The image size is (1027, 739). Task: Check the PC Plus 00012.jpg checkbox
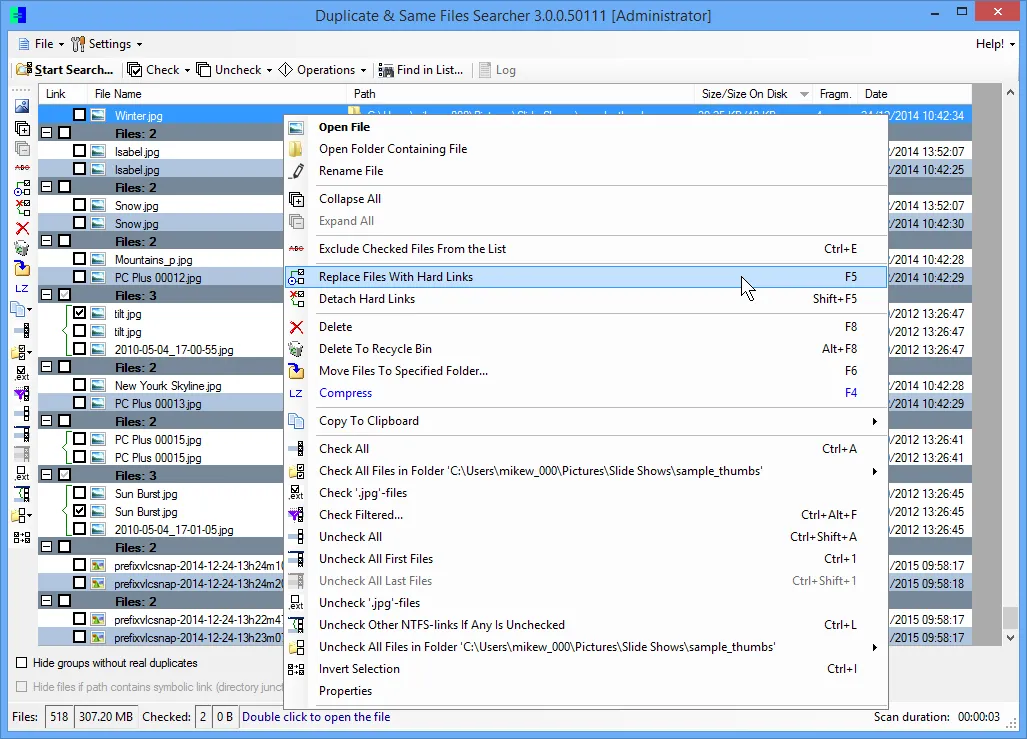coord(79,276)
